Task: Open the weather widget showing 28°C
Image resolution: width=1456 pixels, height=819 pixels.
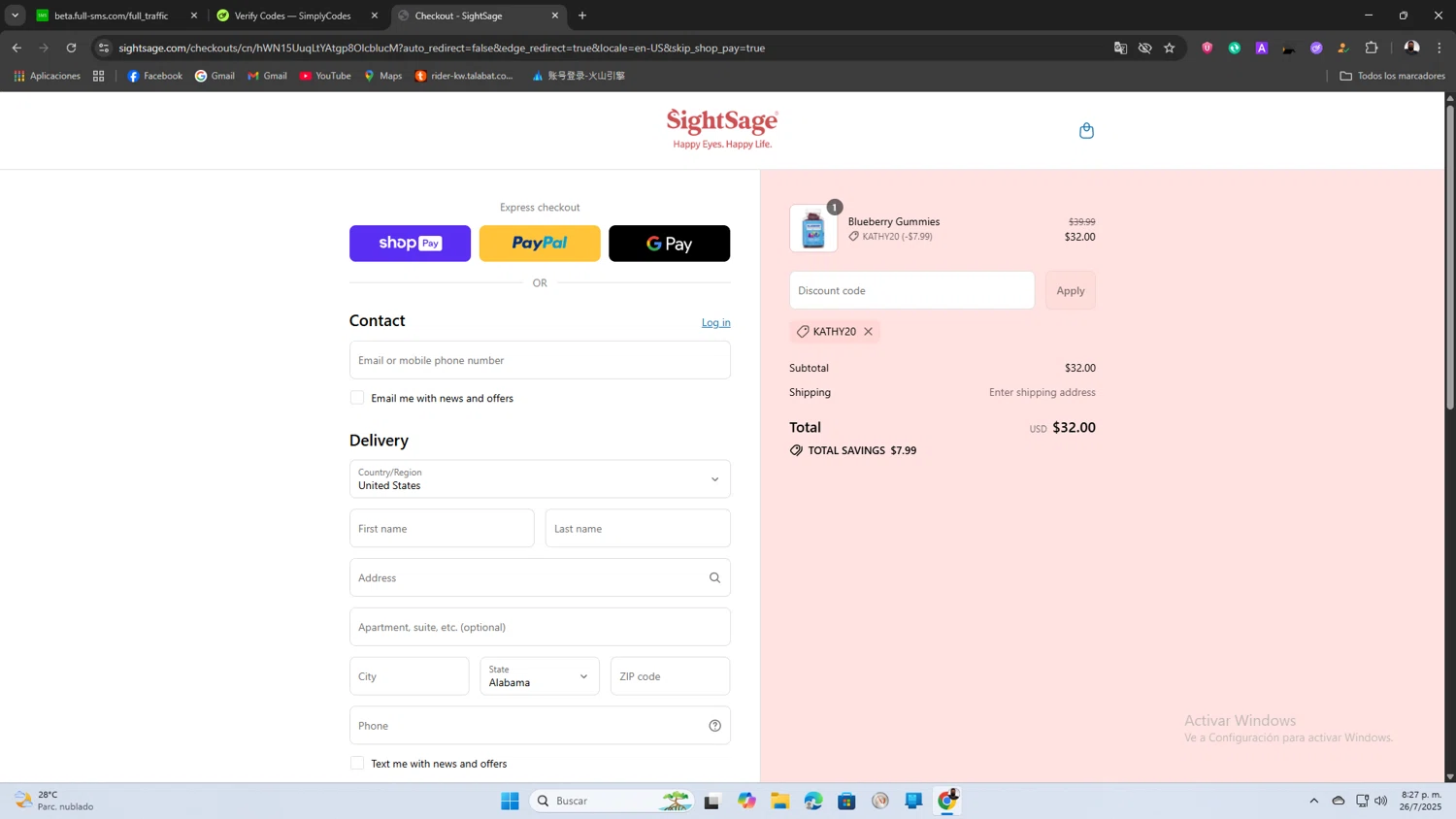Action: [54, 802]
